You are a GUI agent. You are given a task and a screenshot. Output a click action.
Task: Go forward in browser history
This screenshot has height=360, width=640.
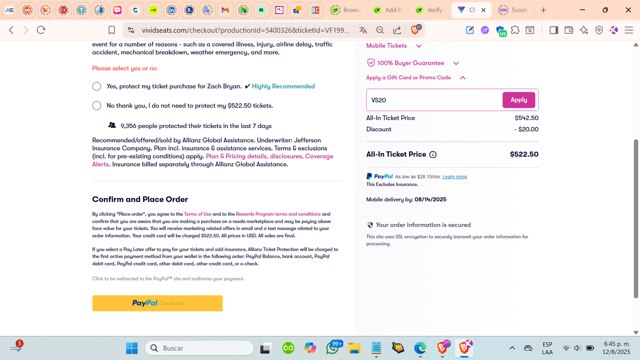(26, 30)
